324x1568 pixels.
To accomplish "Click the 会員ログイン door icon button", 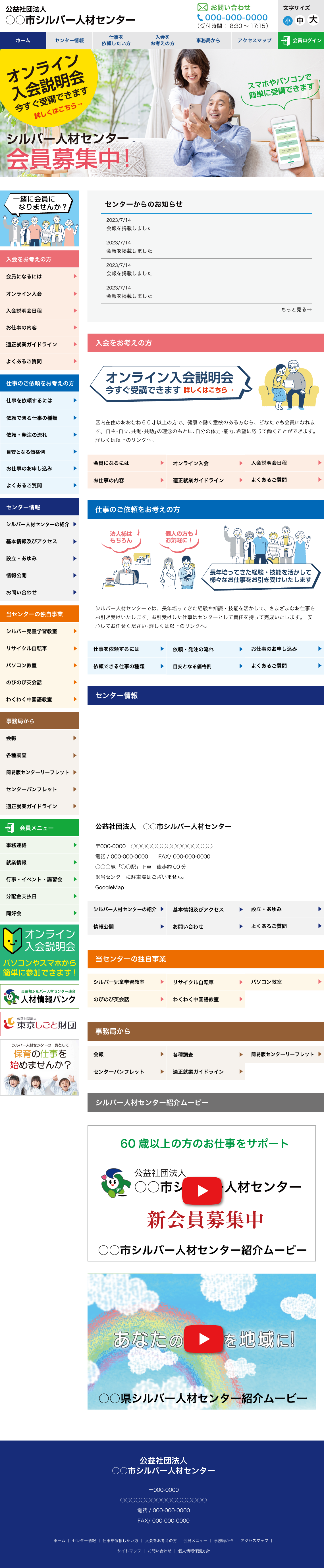I will [x=286, y=40].
